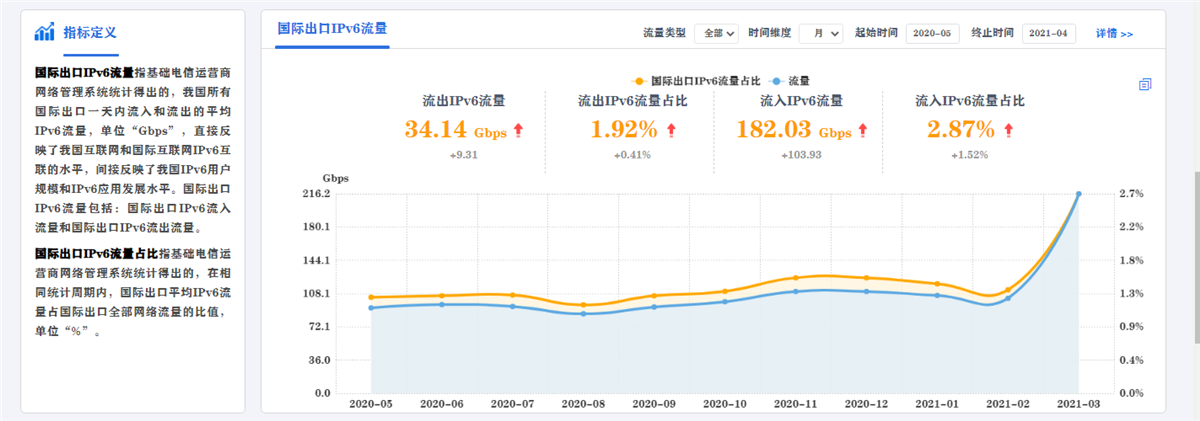Open the 详情 >> link

click(x=1114, y=33)
